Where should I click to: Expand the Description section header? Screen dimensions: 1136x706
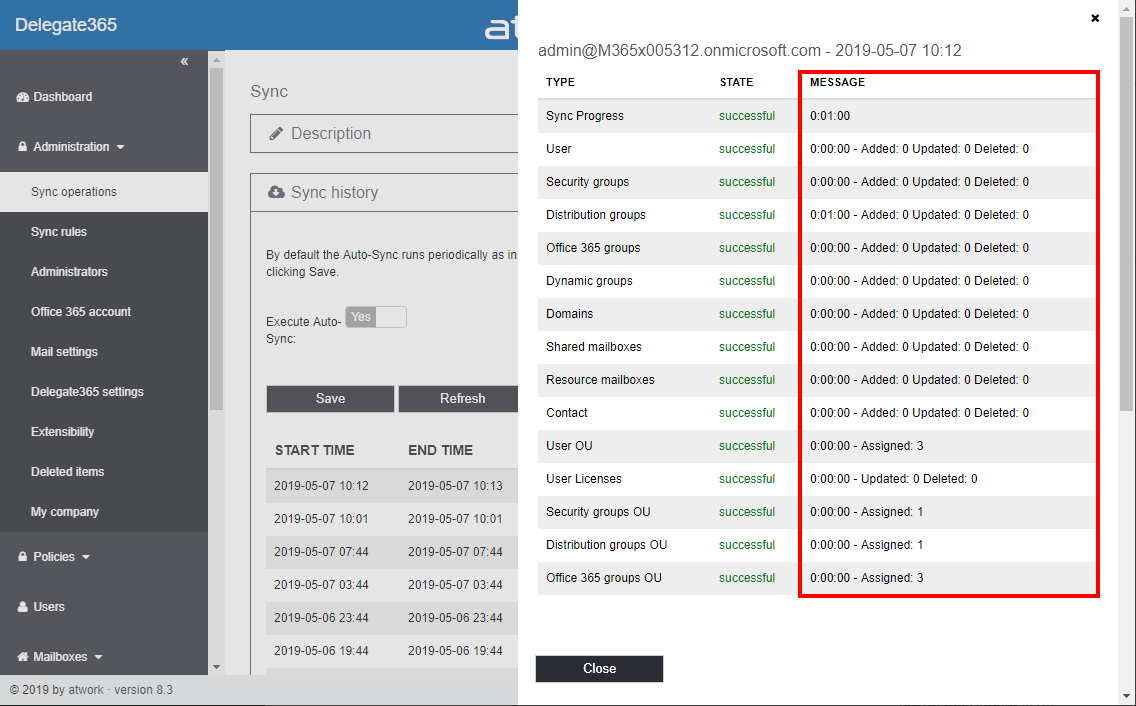coord(384,133)
